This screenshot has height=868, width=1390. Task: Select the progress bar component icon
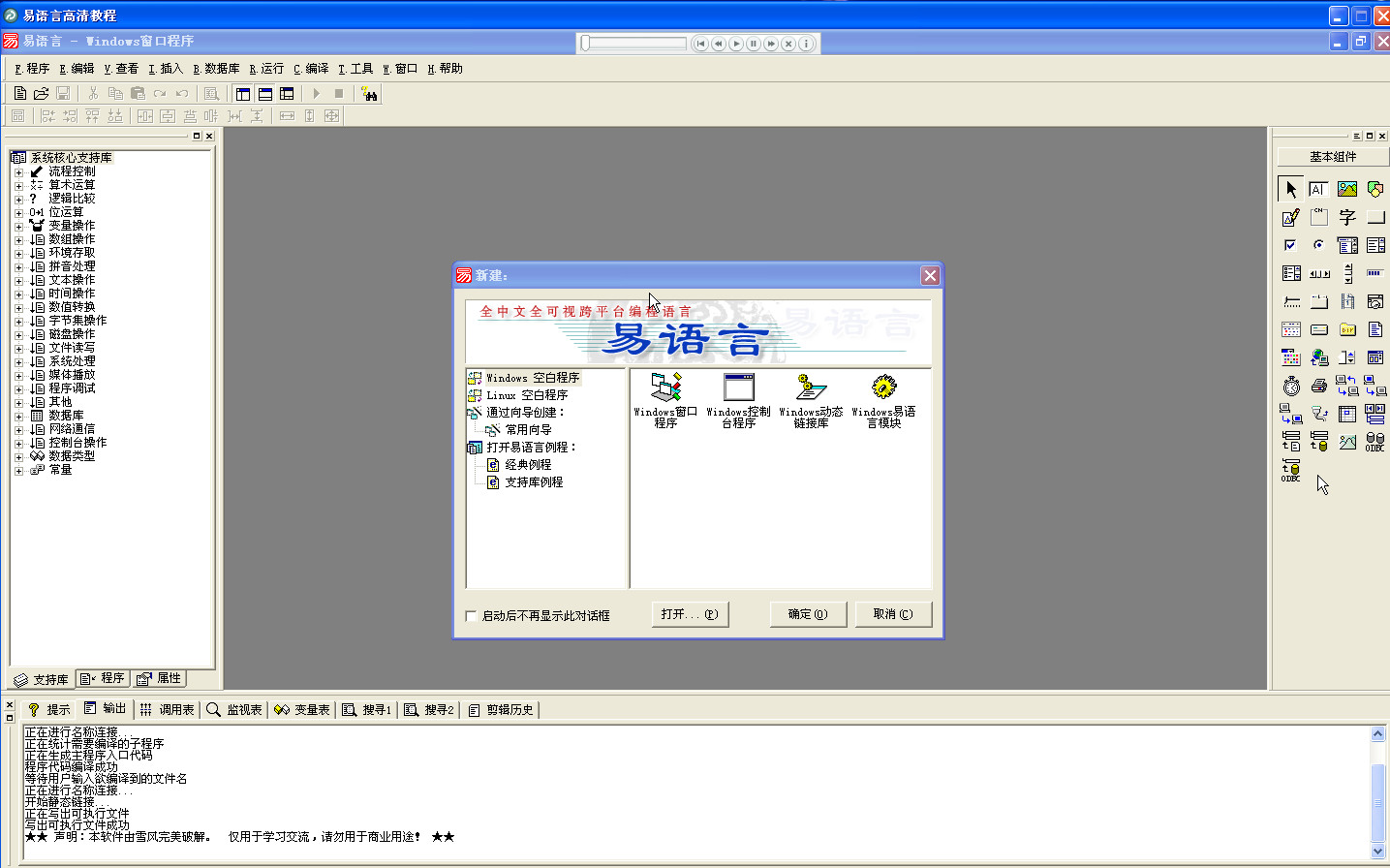1375,273
